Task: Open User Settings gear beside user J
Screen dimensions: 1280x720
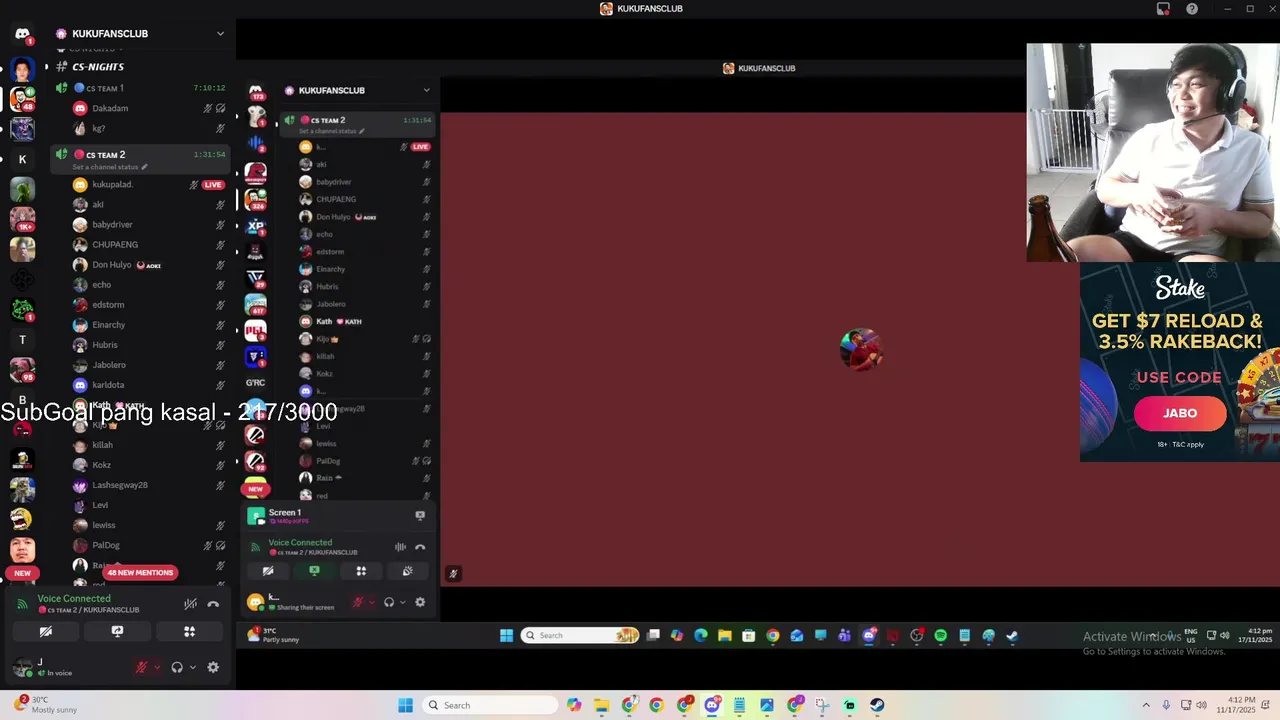Action: tap(213, 667)
